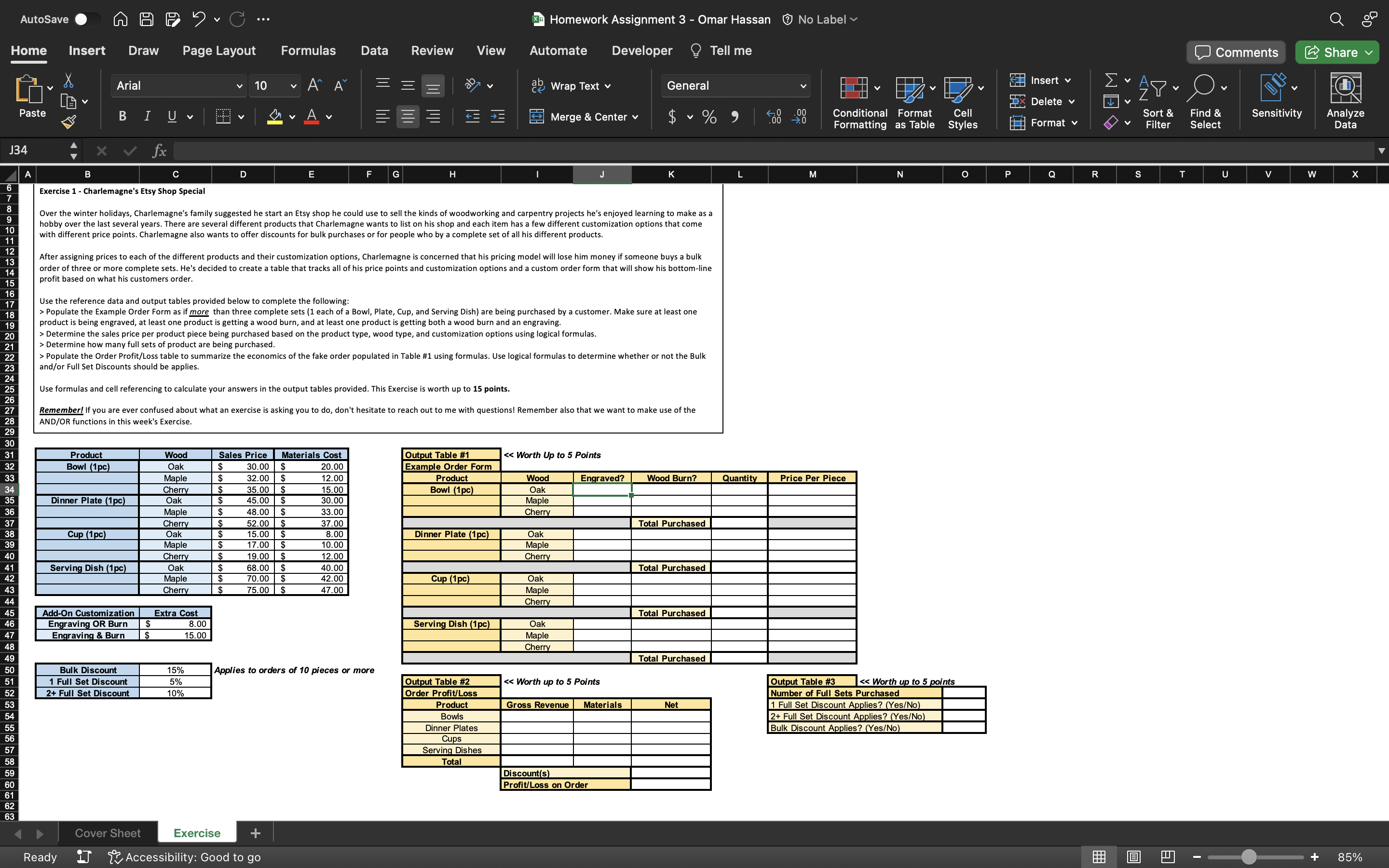Expand the number format dropdown showing General
This screenshot has height=868, width=1389.
(x=803, y=85)
